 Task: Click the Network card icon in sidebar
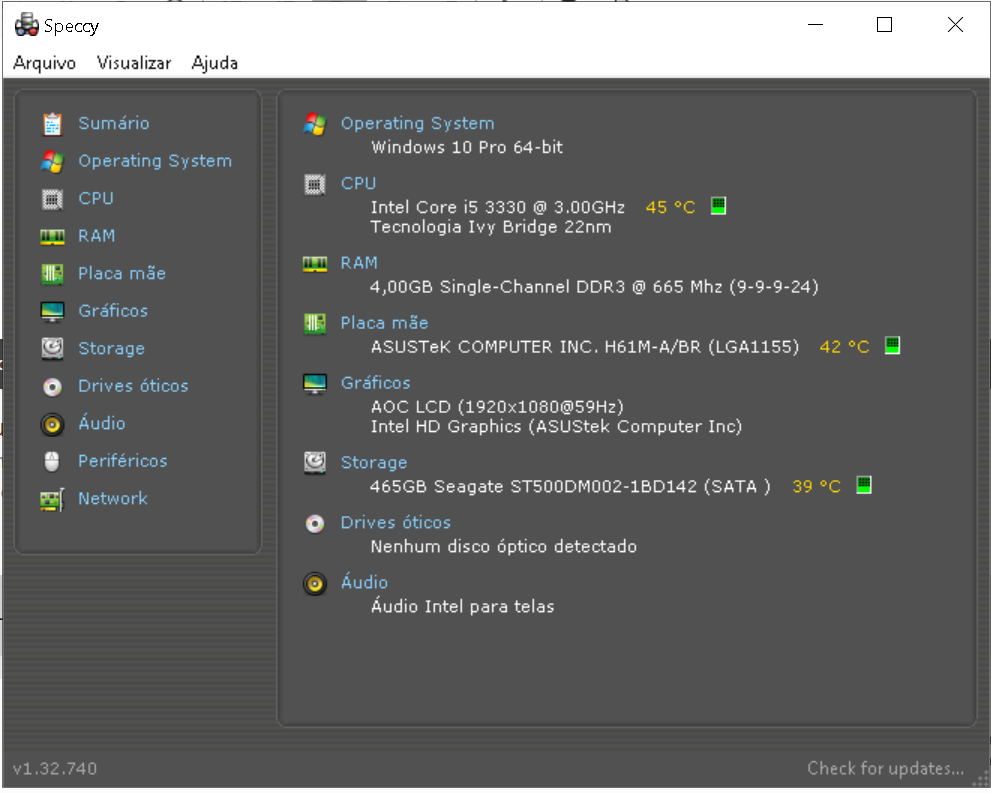52,500
